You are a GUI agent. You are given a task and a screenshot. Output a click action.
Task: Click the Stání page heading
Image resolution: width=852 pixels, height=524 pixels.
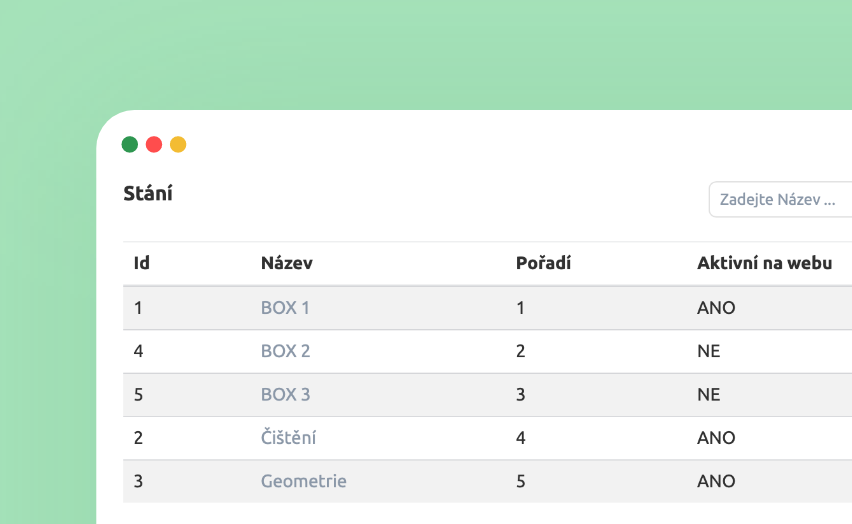pos(148,194)
